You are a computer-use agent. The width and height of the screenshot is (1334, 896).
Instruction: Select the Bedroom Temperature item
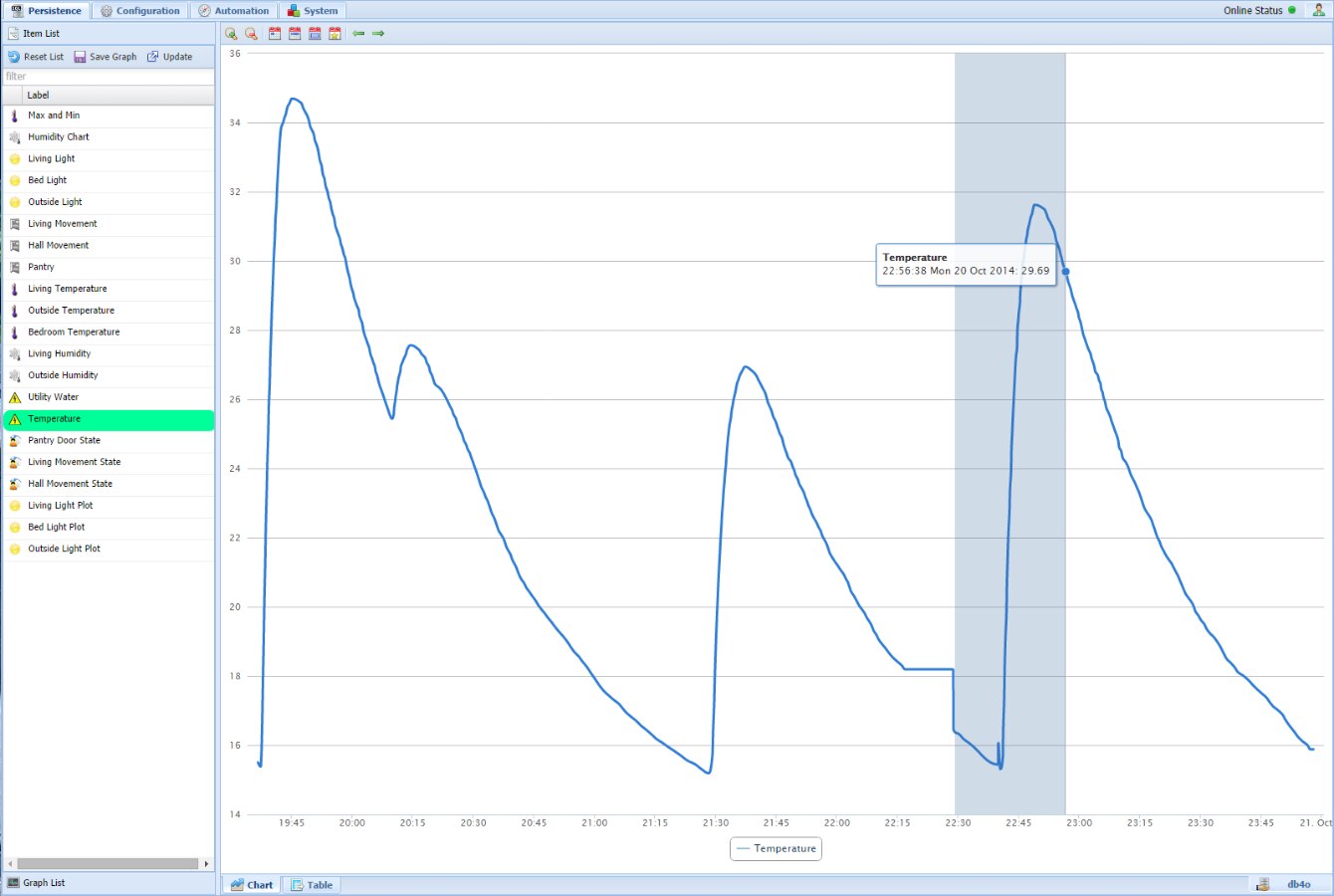(x=108, y=332)
